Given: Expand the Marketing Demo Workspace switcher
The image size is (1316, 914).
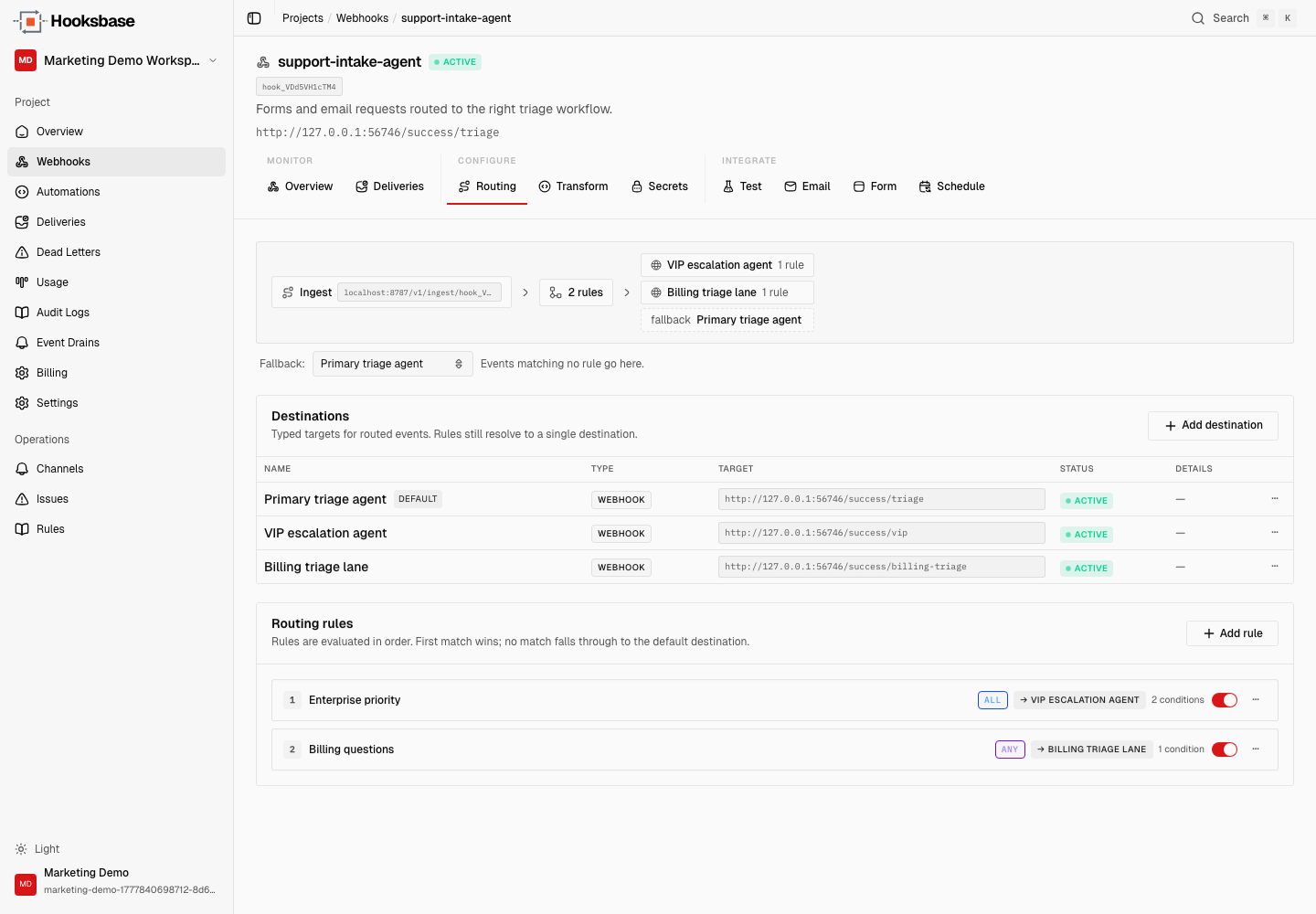Looking at the screenshot, I should (117, 60).
